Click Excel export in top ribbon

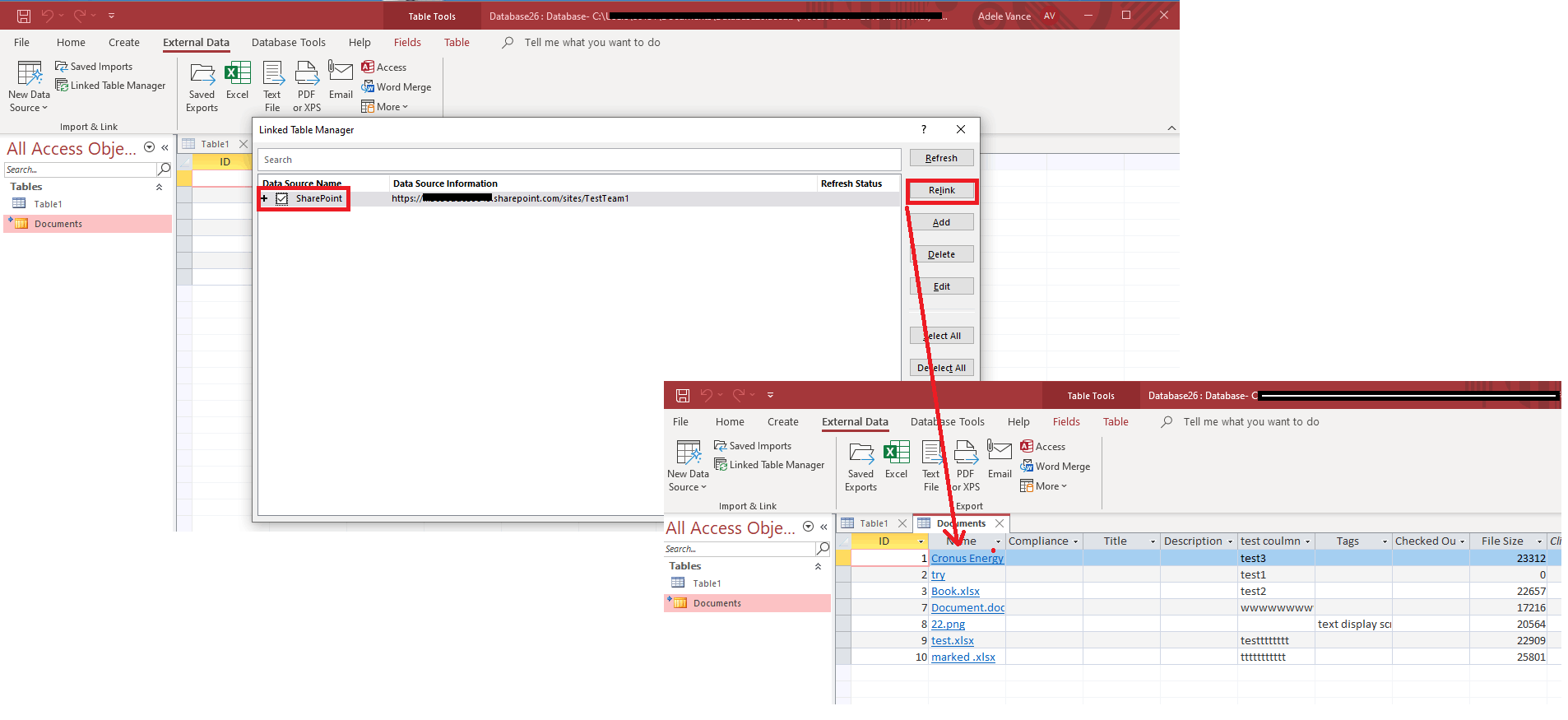click(238, 81)
